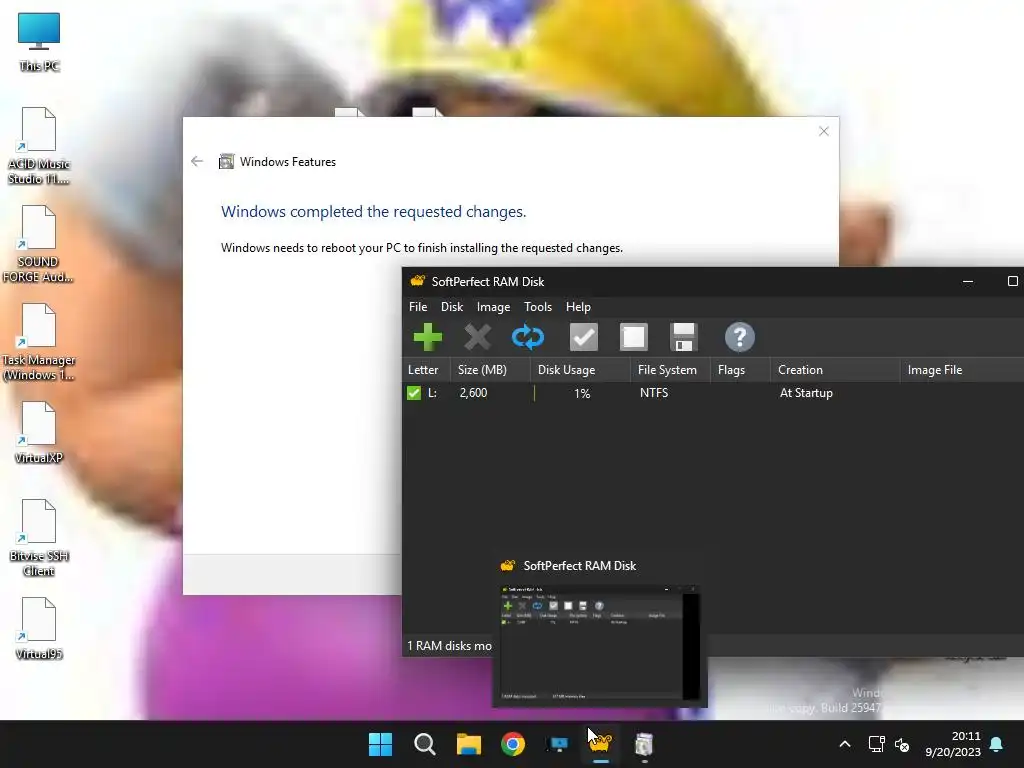Sort by Disk Usage column header
1024x768 pixels.
(x=580, y=370)
